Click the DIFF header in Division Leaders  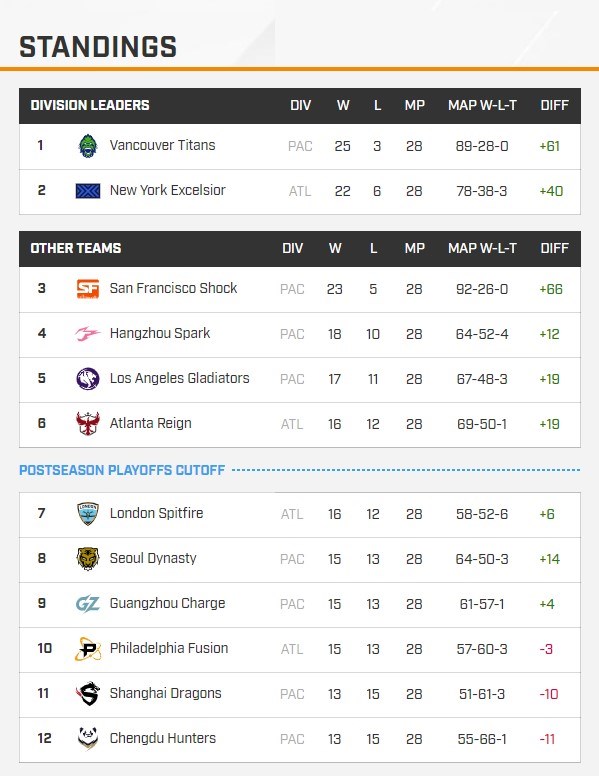tap(554, 105)
